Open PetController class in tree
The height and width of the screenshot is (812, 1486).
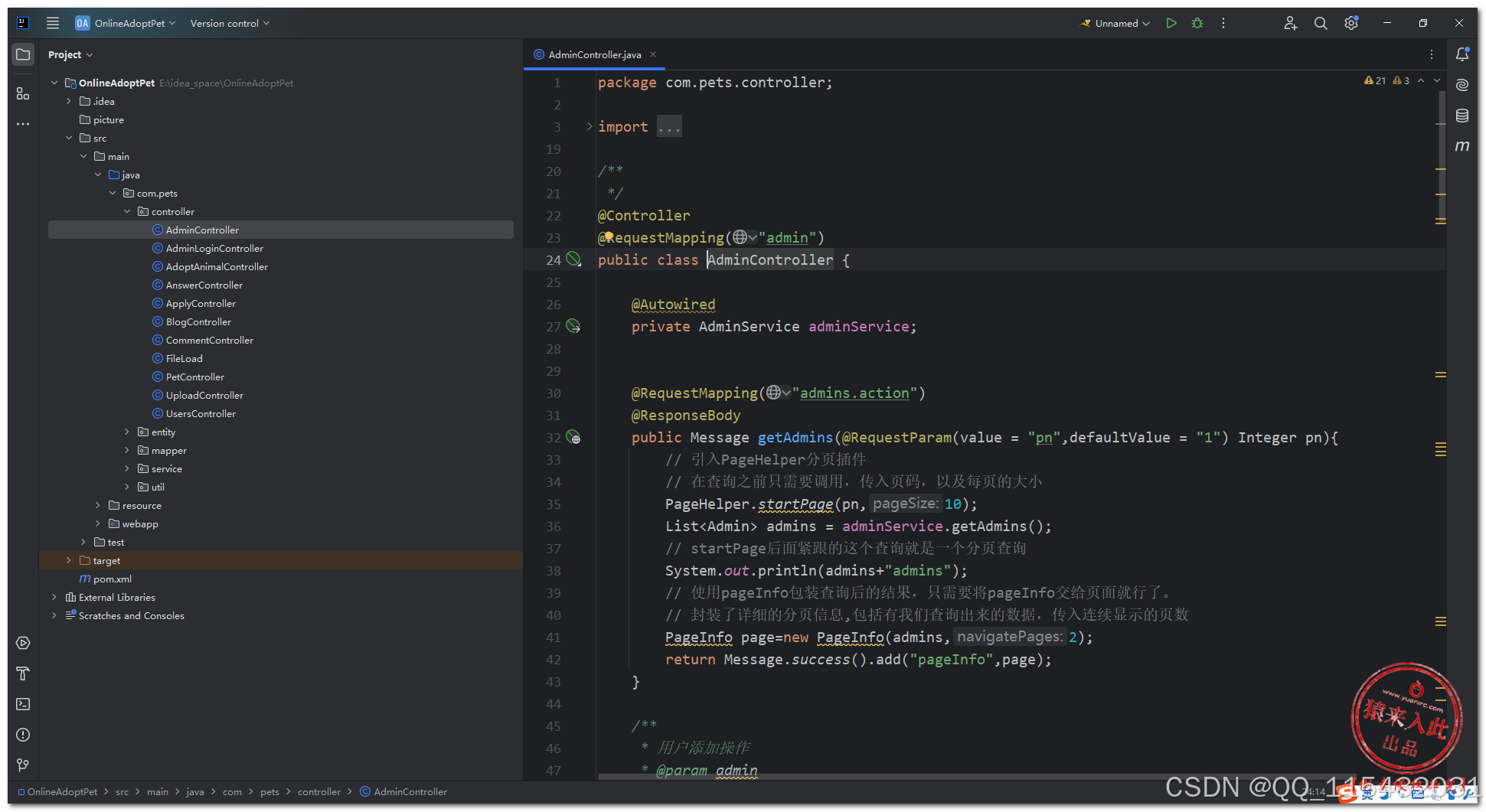coord(195,377)
